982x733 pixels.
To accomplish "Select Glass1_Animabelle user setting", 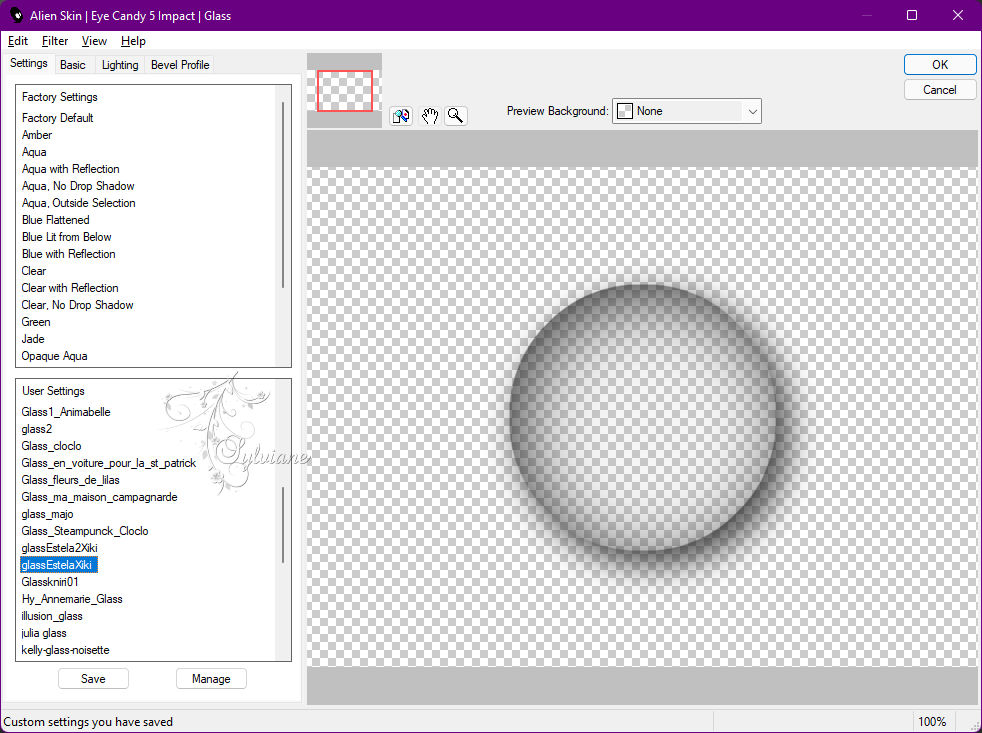I will click(66, 412).
